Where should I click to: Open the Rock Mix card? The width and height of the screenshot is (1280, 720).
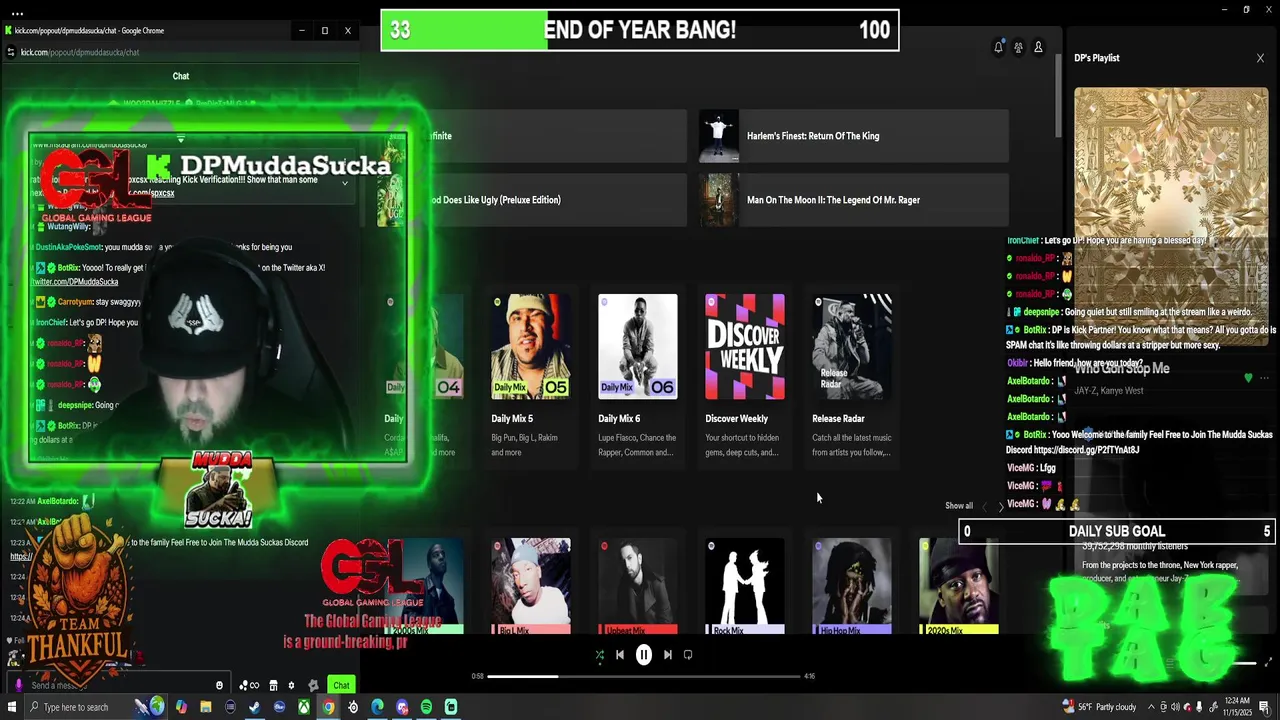[744, 586]
